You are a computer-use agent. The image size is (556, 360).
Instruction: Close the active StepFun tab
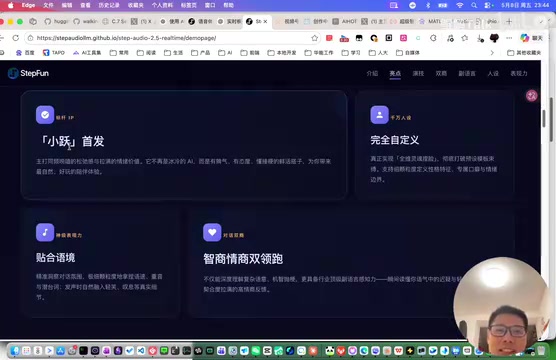(x=265, y=21)
